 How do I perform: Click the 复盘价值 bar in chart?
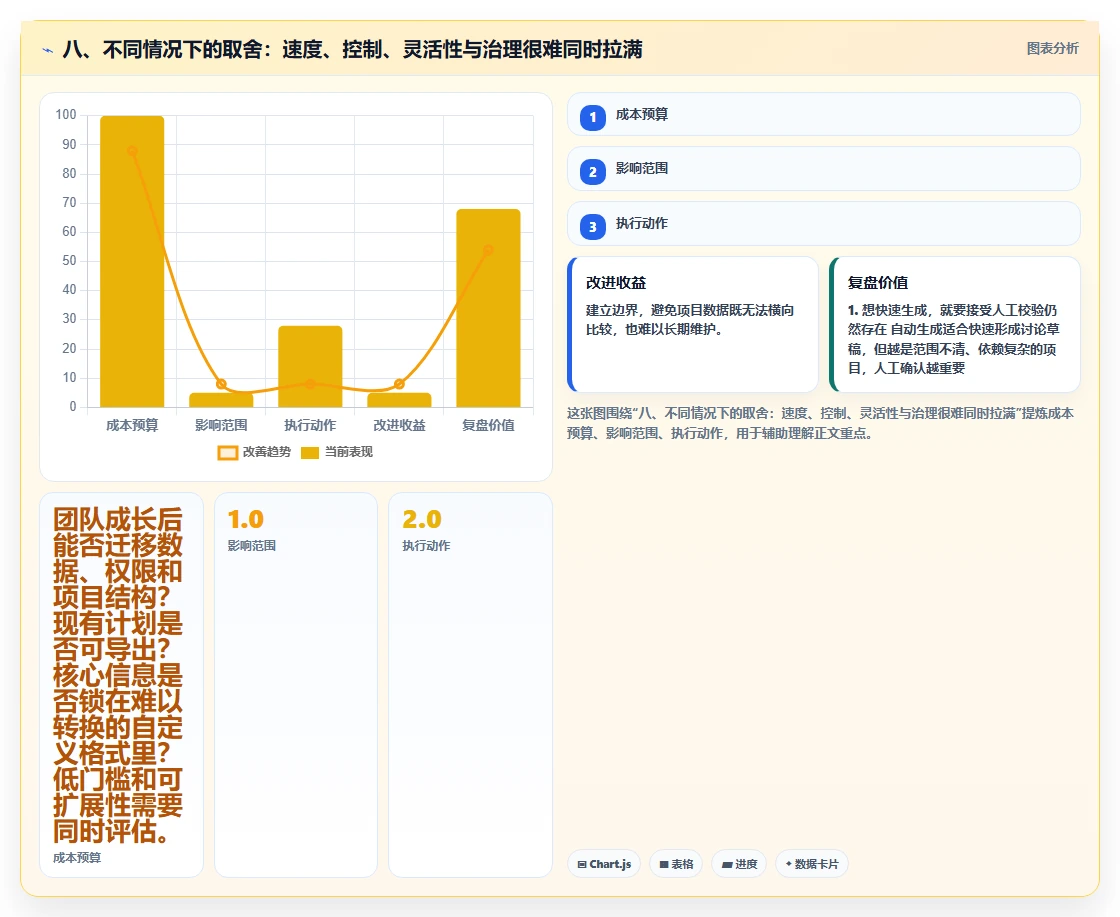point(489,308)
